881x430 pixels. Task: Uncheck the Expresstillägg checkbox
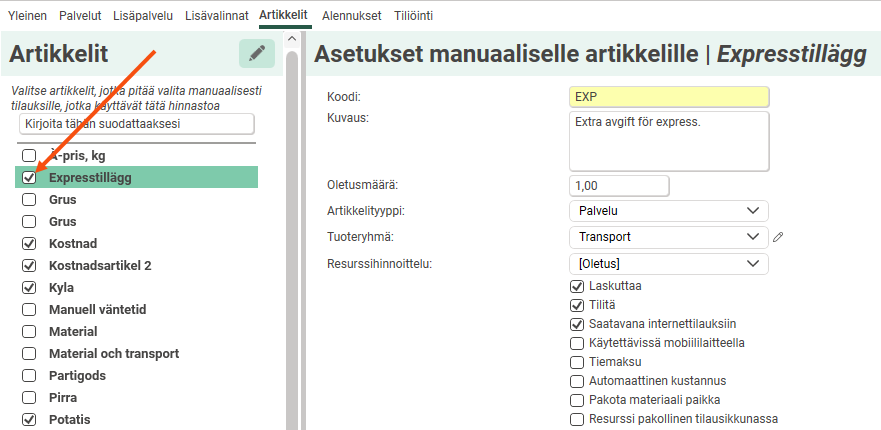(29, 178)
